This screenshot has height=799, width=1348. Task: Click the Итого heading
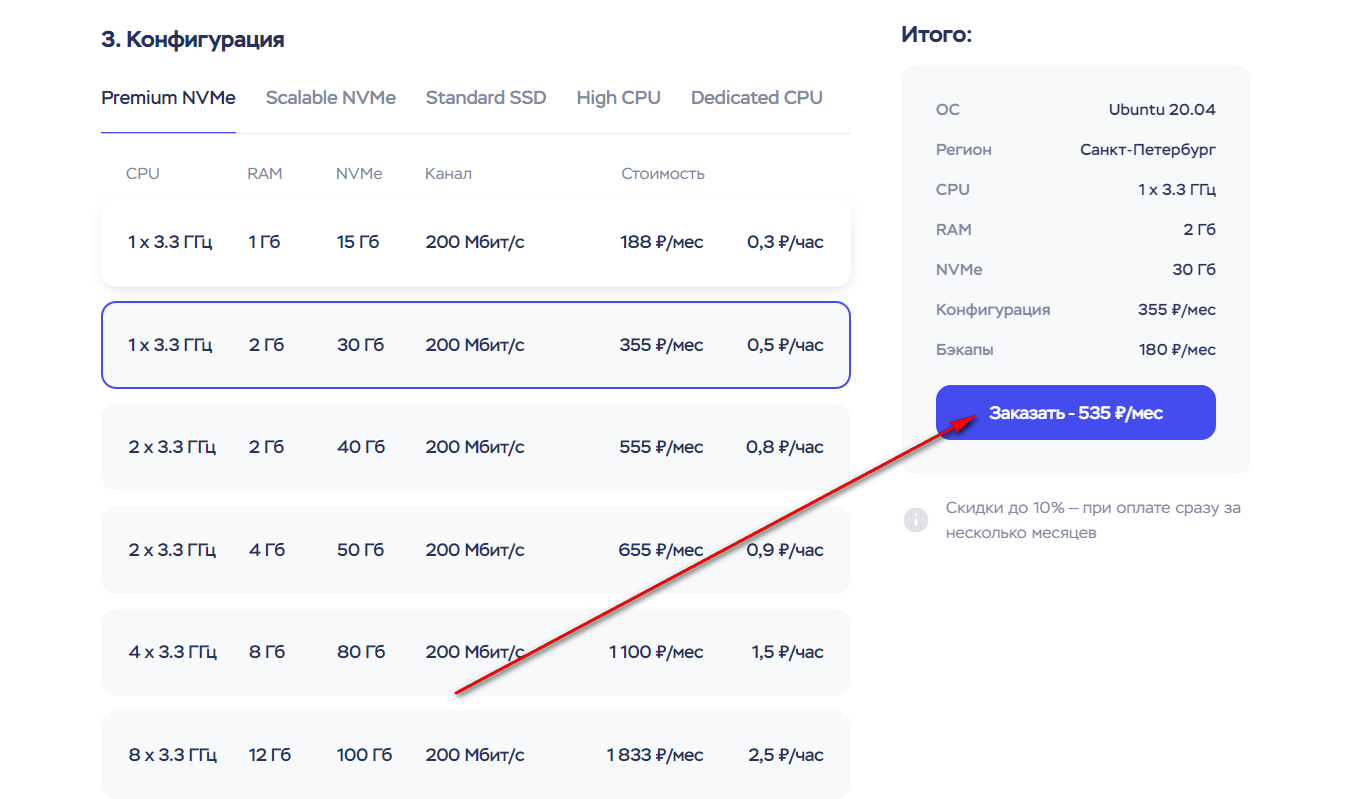936,35
